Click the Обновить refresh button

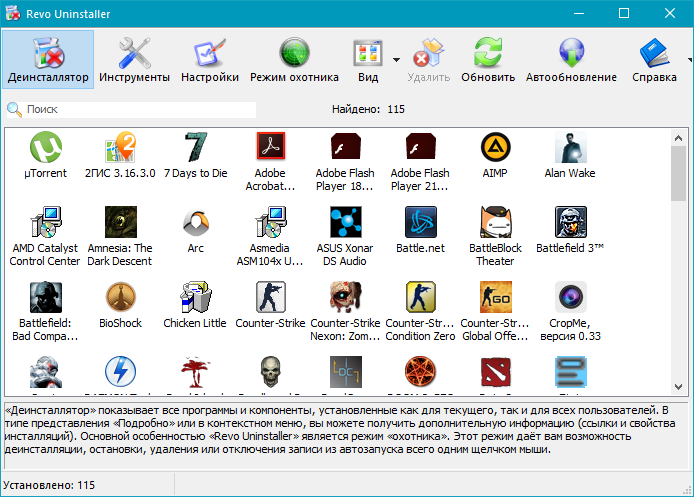[x=488, y=59]
